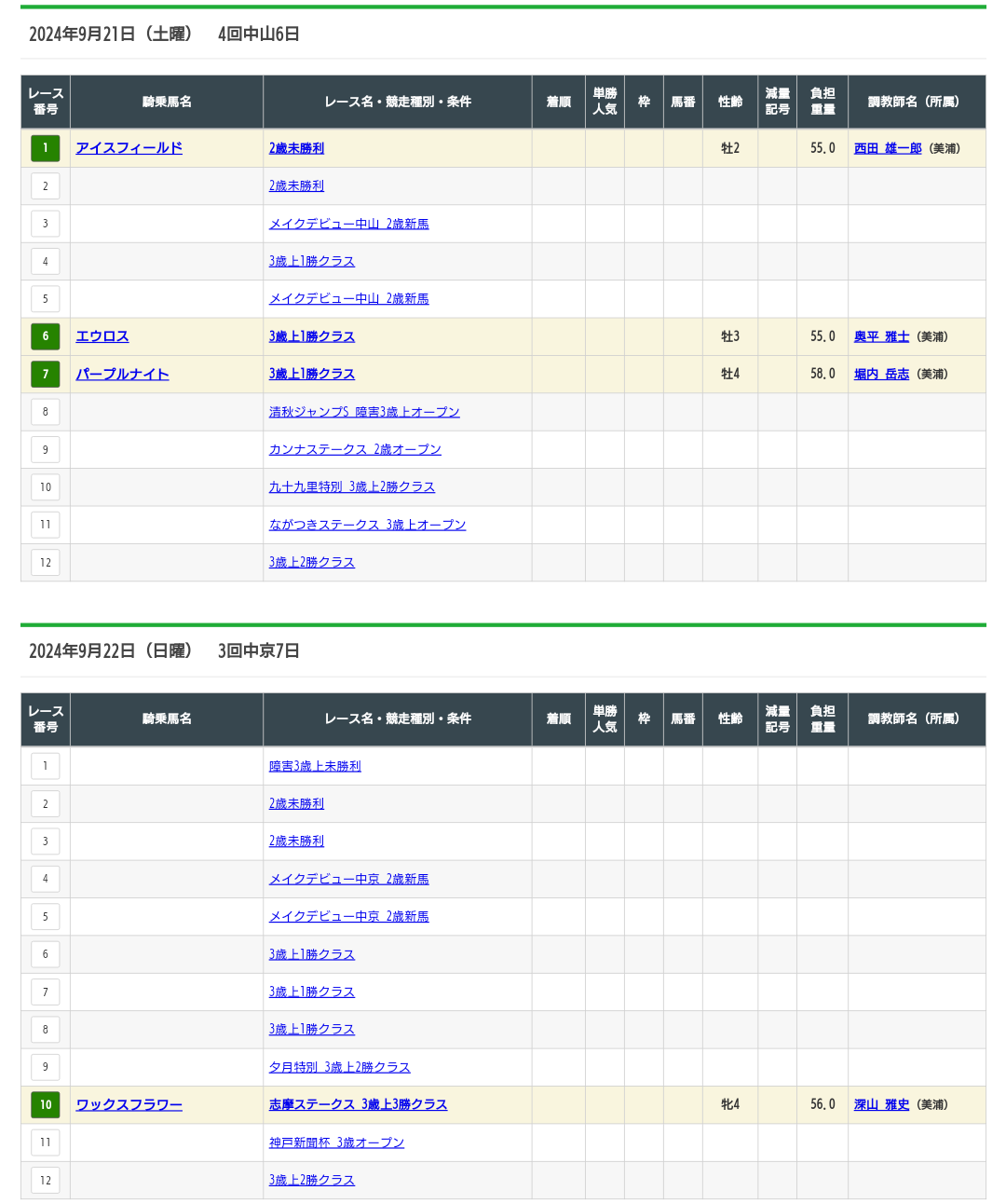Open trainer link 堀内 岳志
Screen dimensions: 1006x1204
[881, 374]
